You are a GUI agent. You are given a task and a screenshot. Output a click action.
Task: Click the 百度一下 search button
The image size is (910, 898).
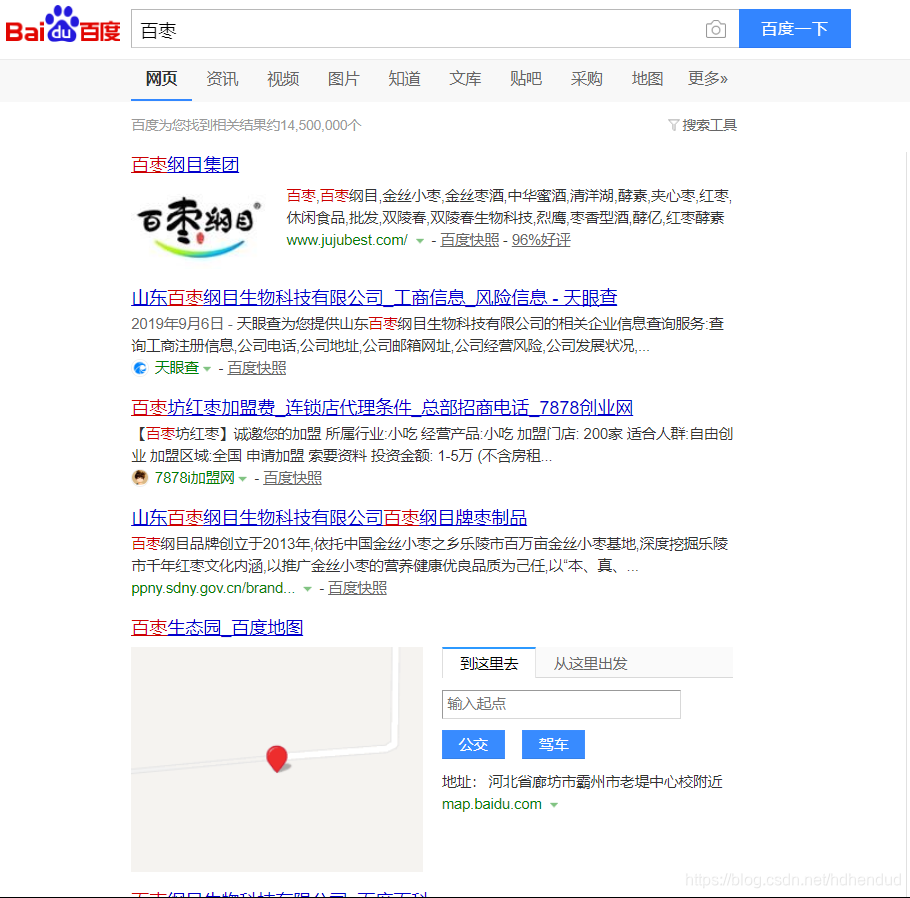(x=795, y=28)
